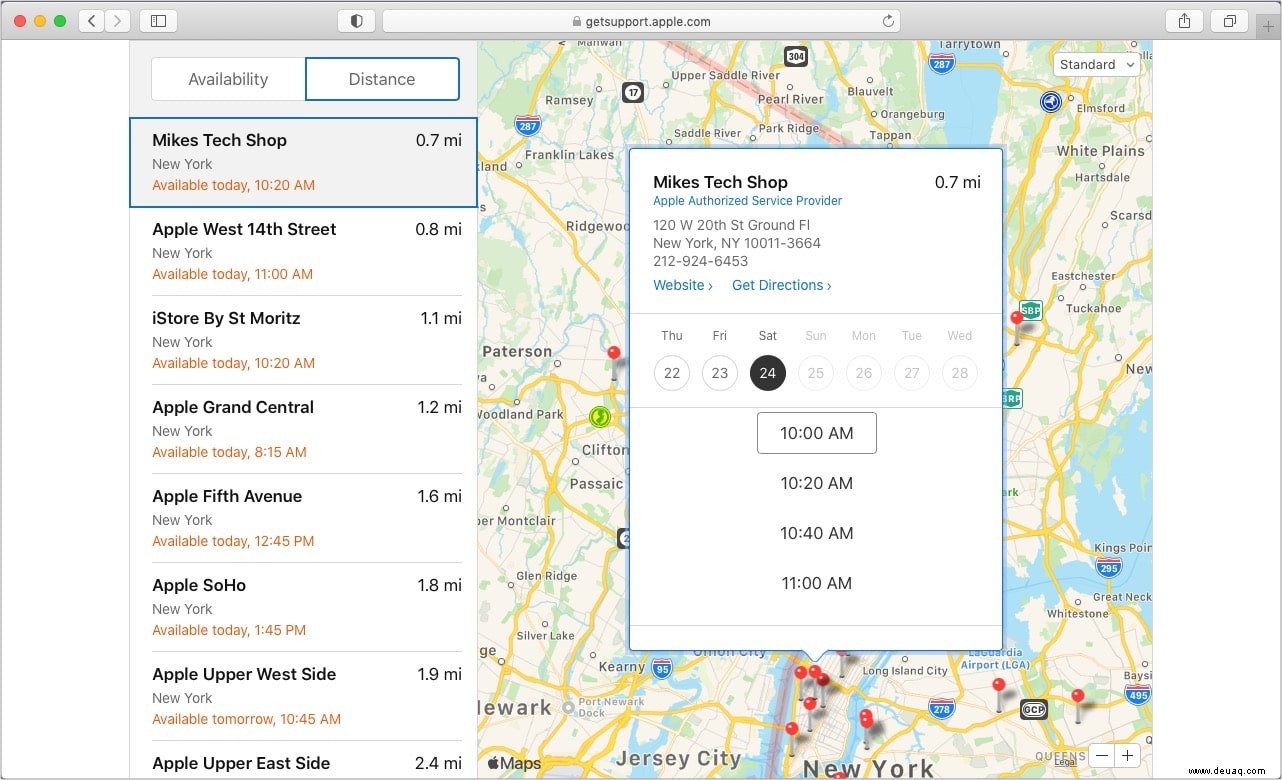Select Apple Fifth Avenue location
Image resolution: width=1282 pixels, height=780 pixels.
pos(304,518)
